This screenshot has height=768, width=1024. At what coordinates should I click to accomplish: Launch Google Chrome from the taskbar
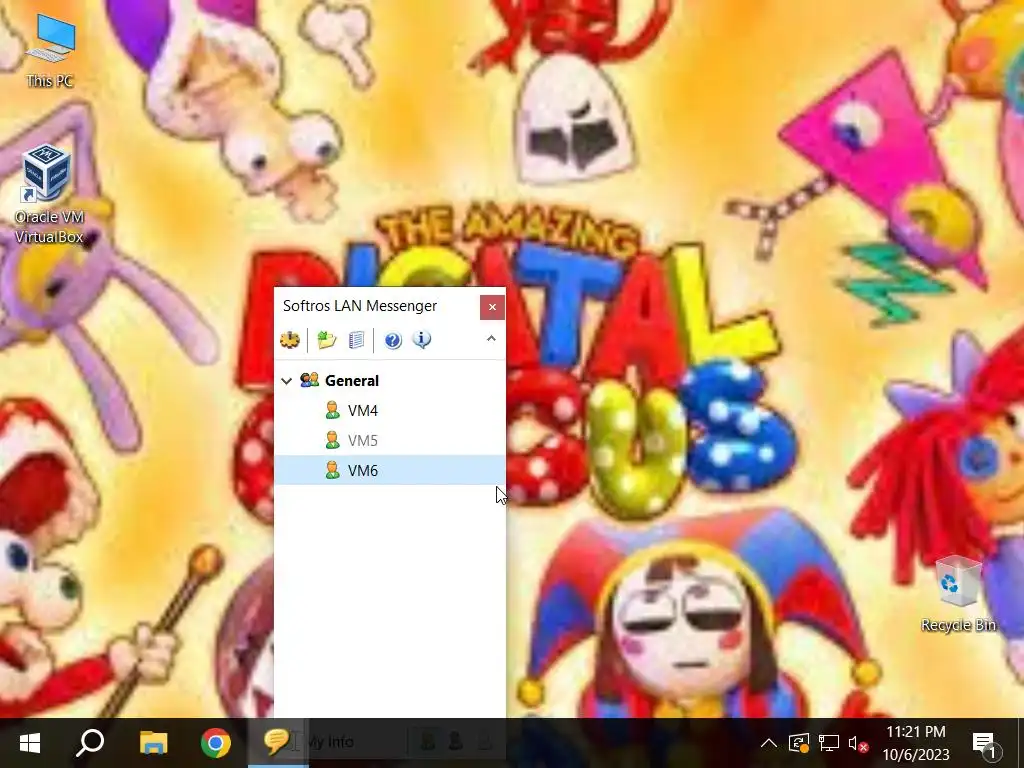(216, 743)
